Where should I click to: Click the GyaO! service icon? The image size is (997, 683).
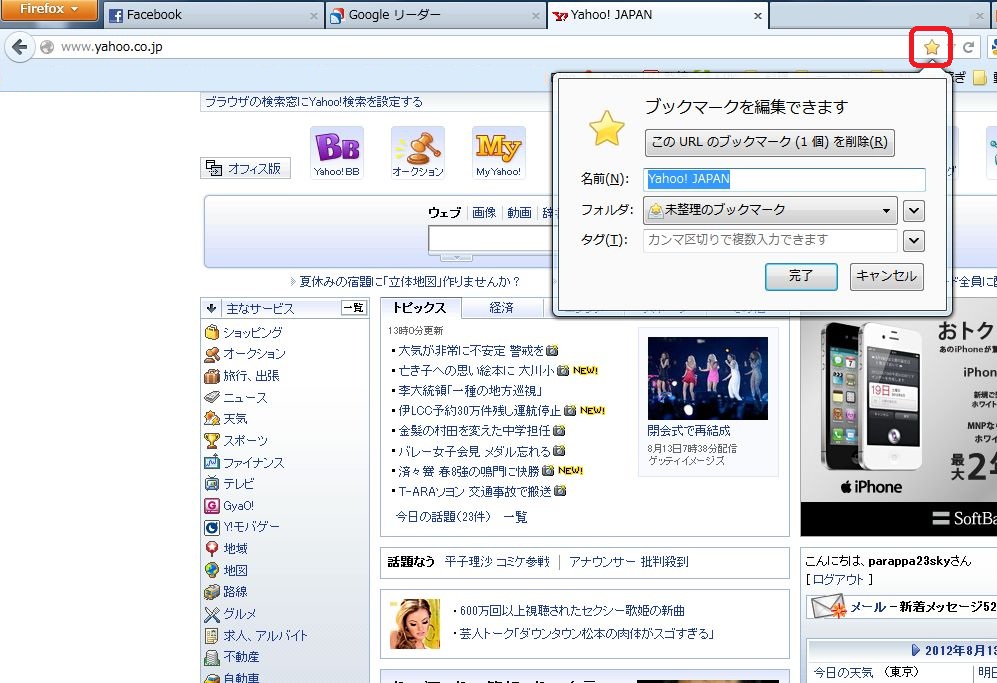[x=212, y=506]
